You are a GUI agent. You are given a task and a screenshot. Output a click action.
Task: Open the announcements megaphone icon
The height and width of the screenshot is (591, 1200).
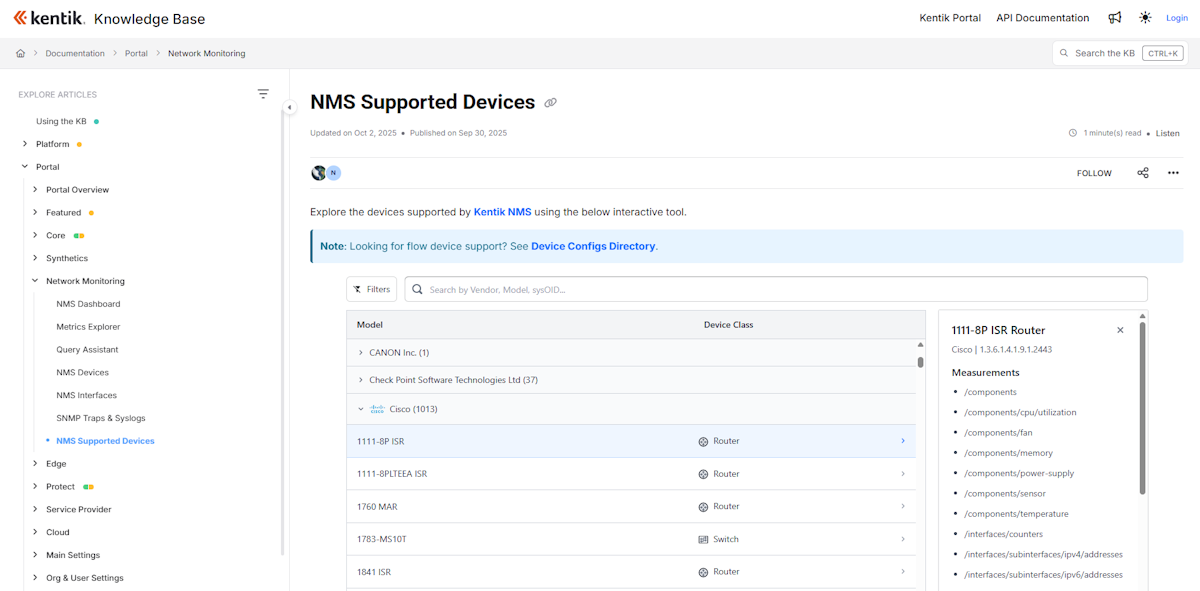tap(1115, 17)
